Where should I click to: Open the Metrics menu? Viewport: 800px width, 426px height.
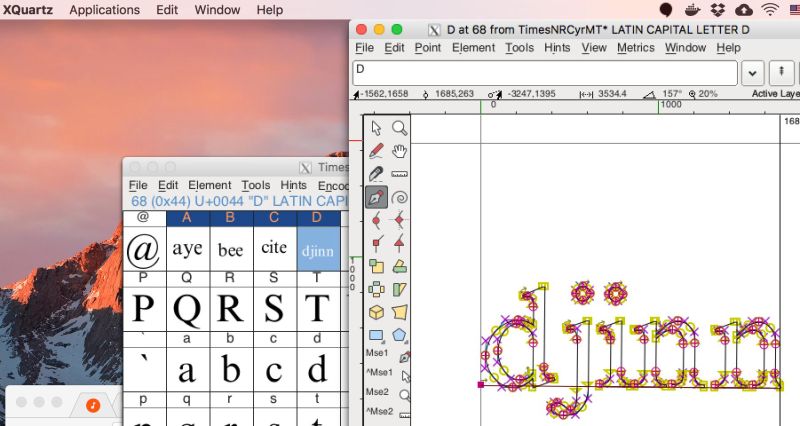636,48
